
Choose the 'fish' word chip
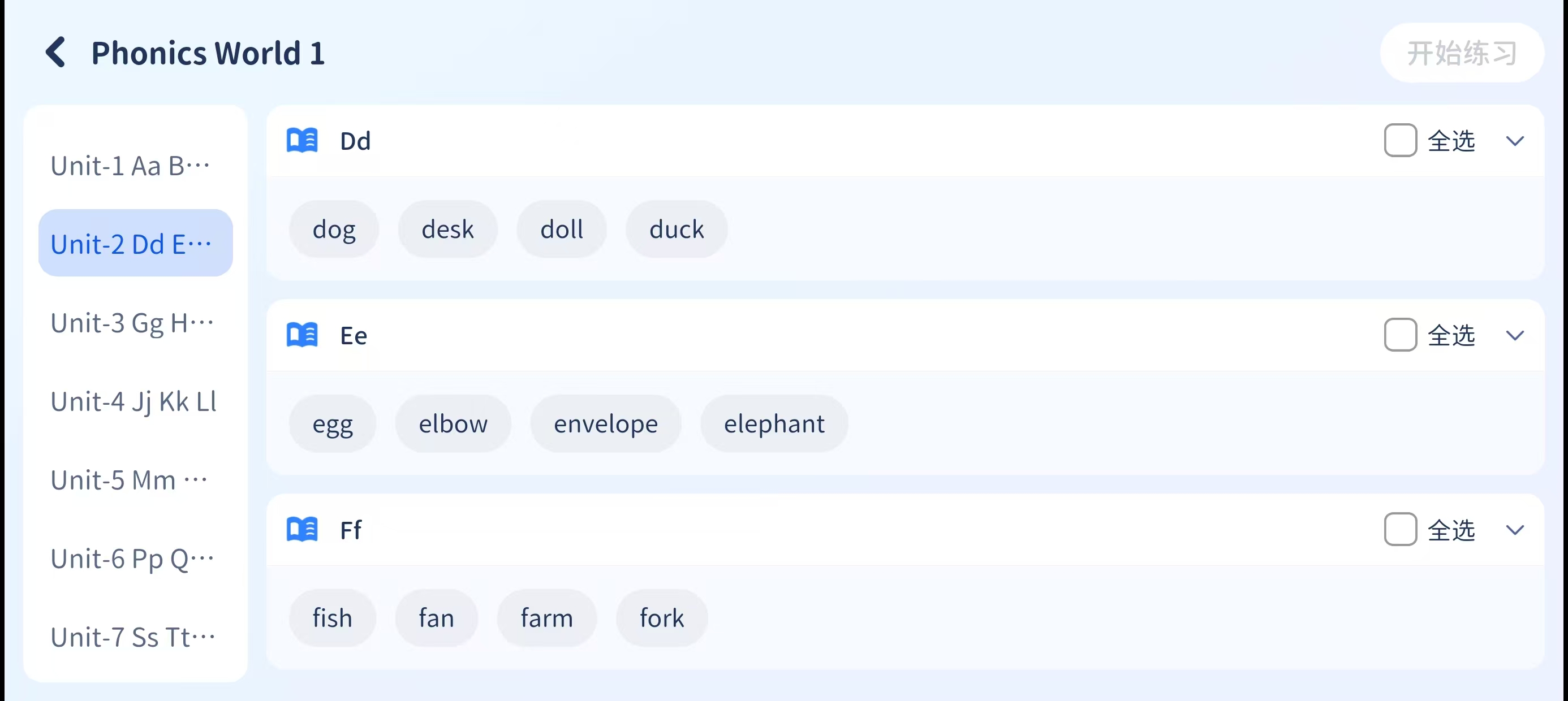coord(333,618)
